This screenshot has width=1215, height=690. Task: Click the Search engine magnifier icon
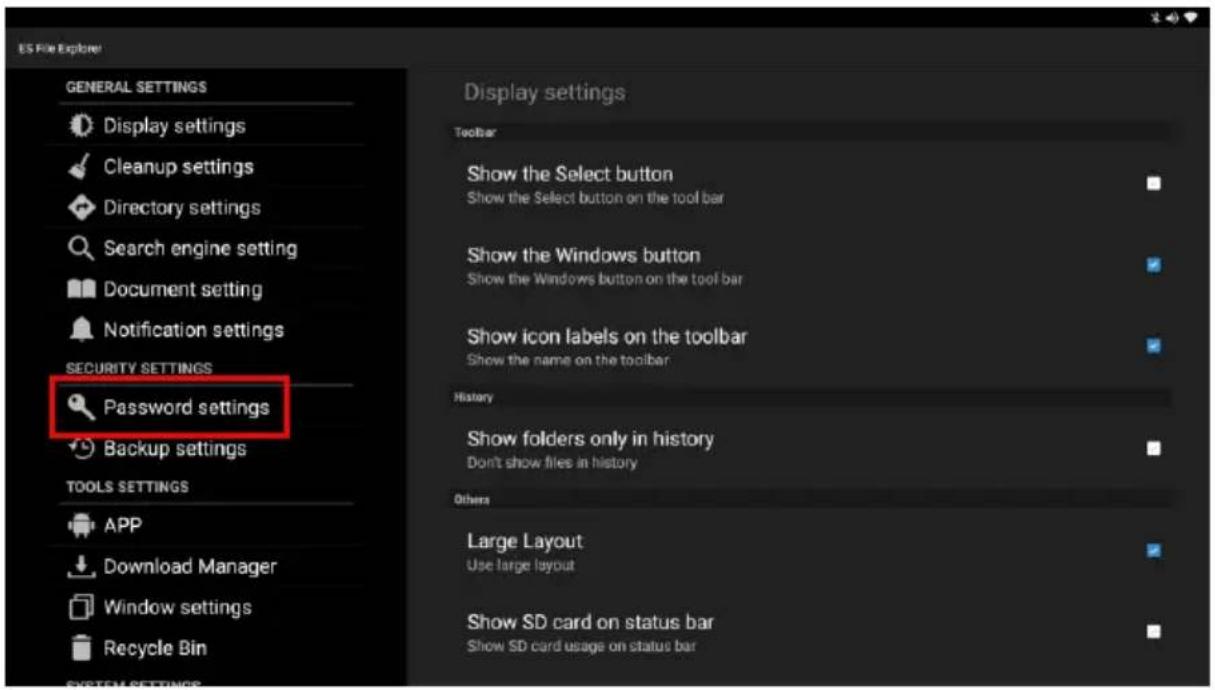click(81, 248)
